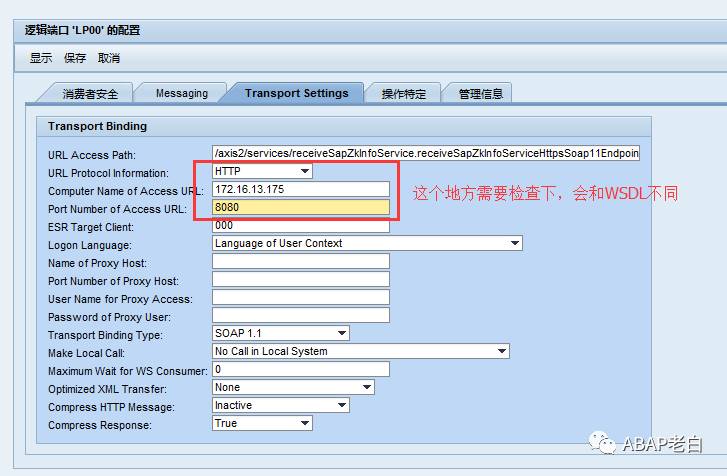727x476 pixels.
Task: Click the Name of Proxy Host field
Action: pos(301,261)
